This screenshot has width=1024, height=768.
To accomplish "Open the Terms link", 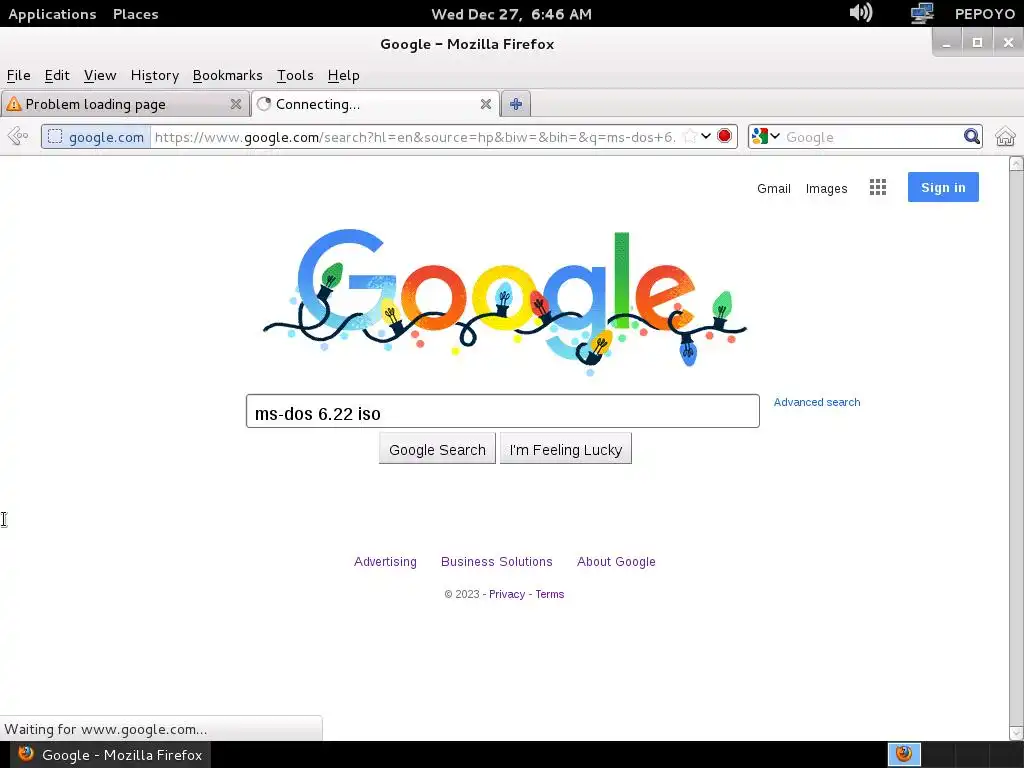I will [549, 594].
